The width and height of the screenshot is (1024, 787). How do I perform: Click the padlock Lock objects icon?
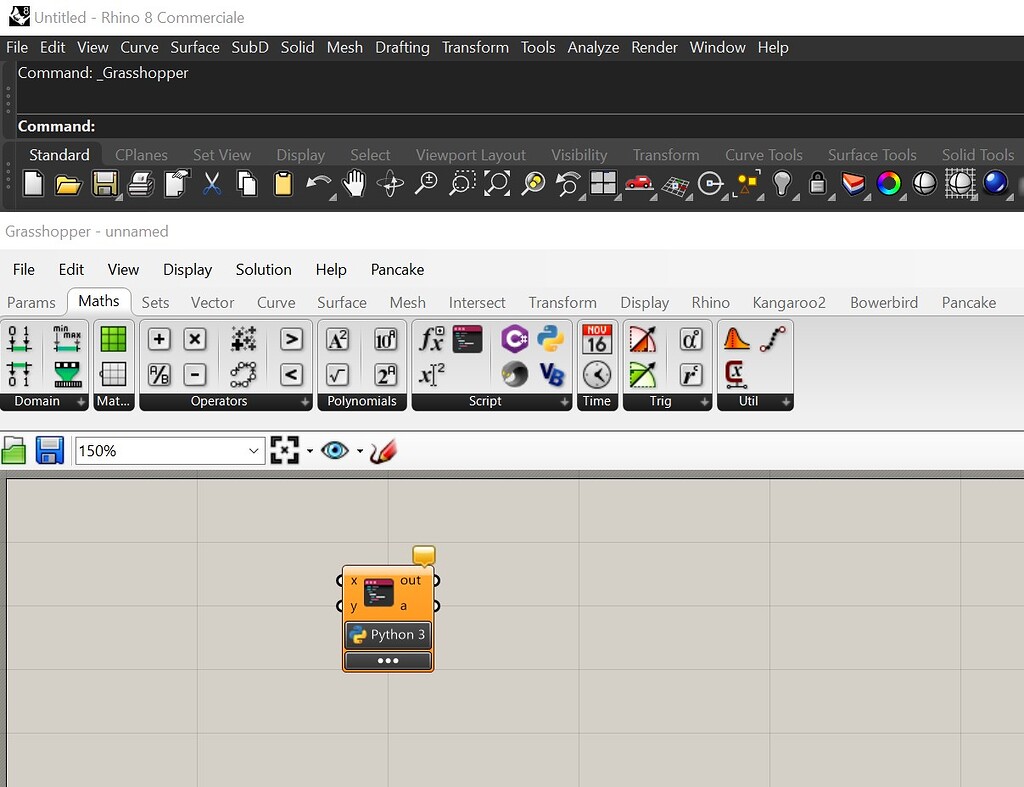coord(817,184)
